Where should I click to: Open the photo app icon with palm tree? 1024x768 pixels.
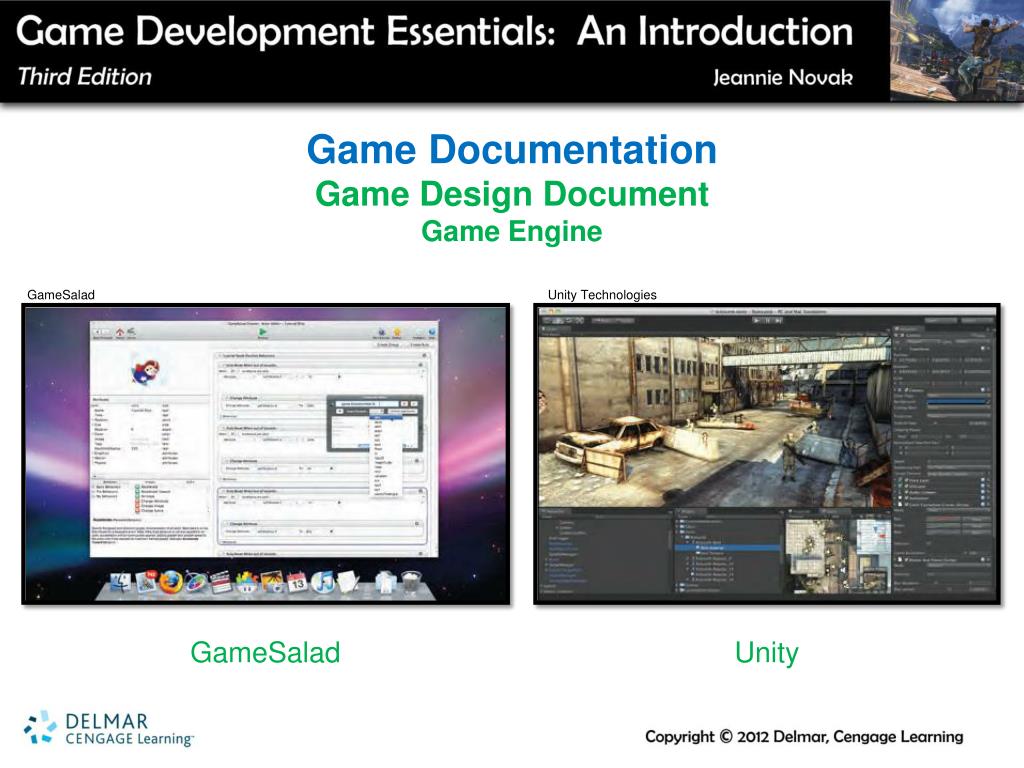tap(272, 582)
